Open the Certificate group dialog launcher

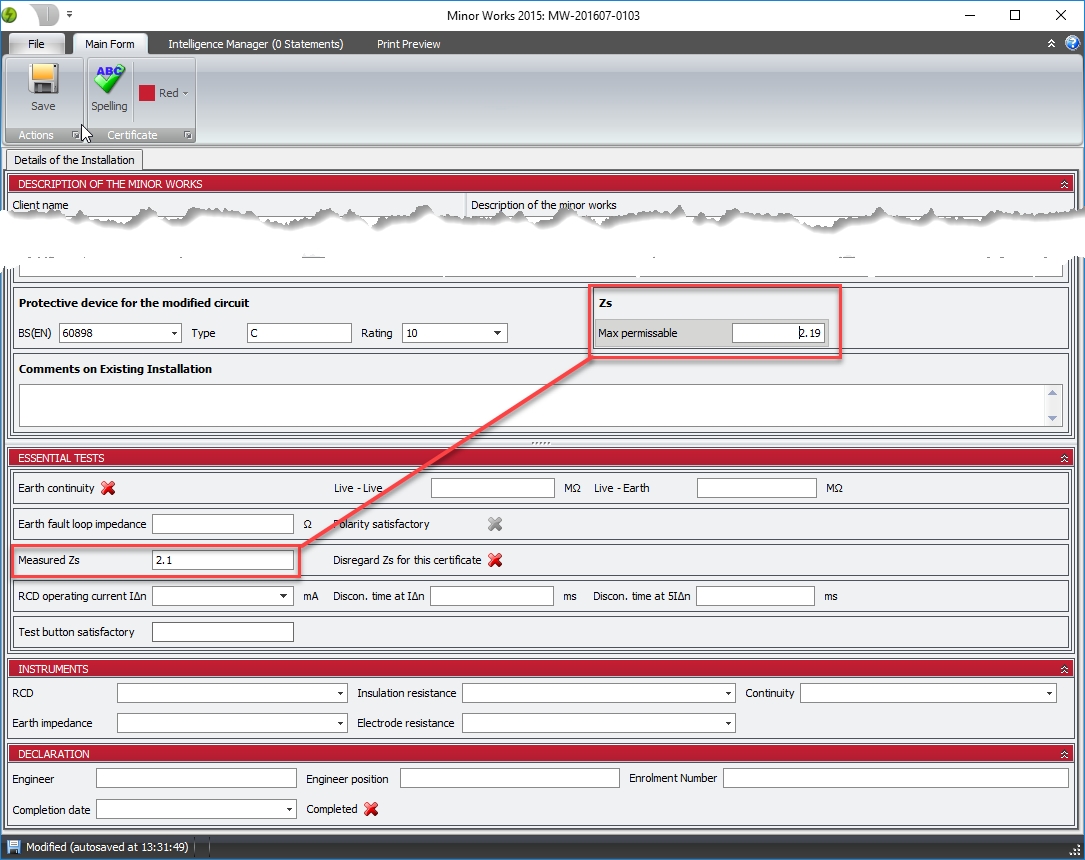pos(187,135)
